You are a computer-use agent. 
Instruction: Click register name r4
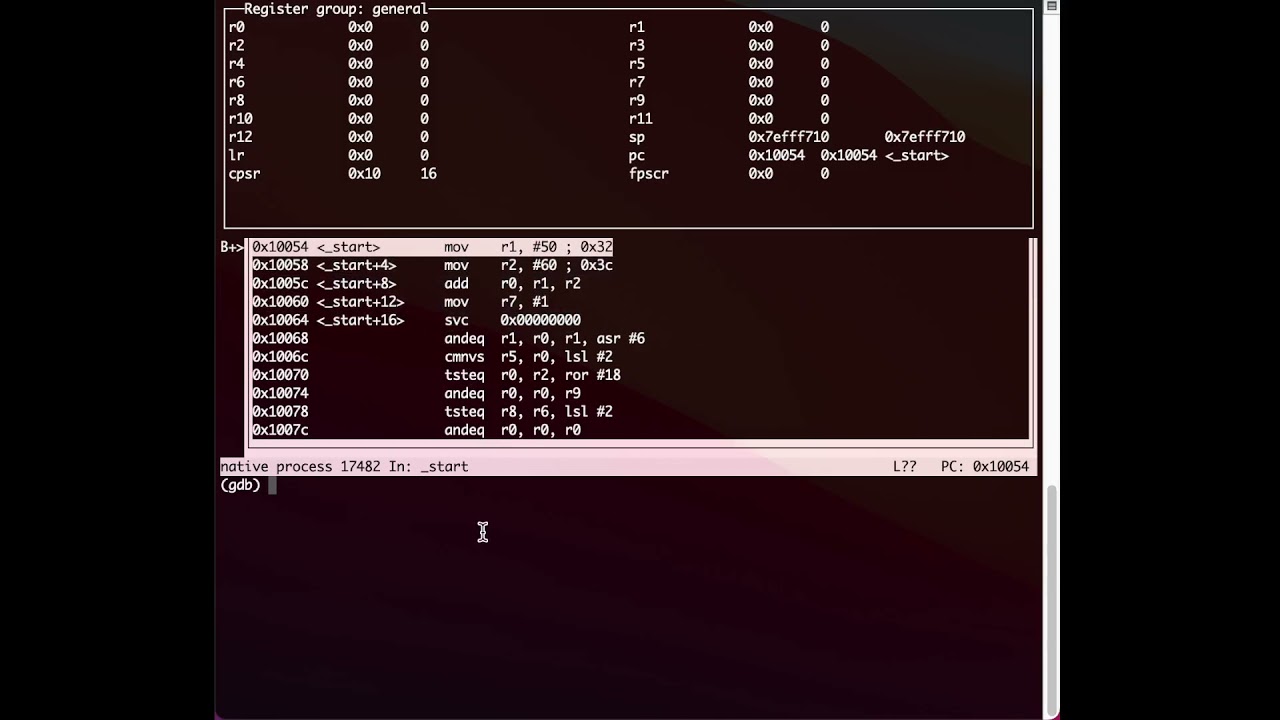click(236, 64)
